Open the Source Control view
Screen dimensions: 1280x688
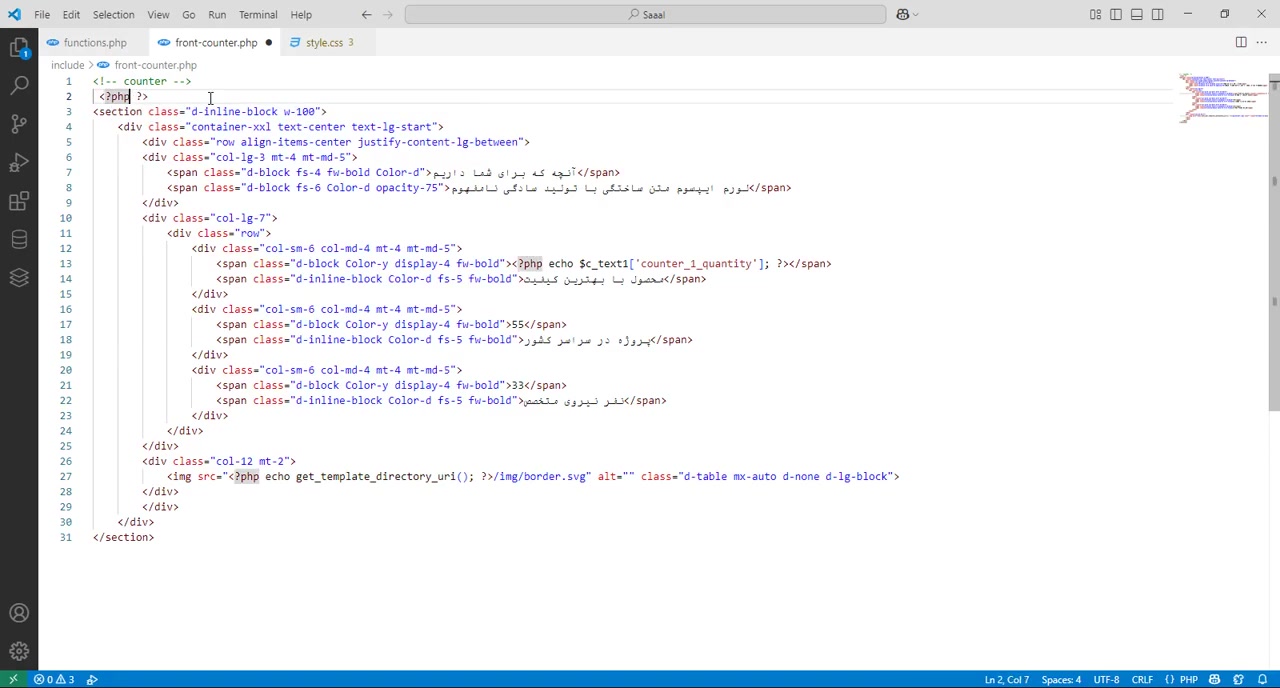[19, 124]
